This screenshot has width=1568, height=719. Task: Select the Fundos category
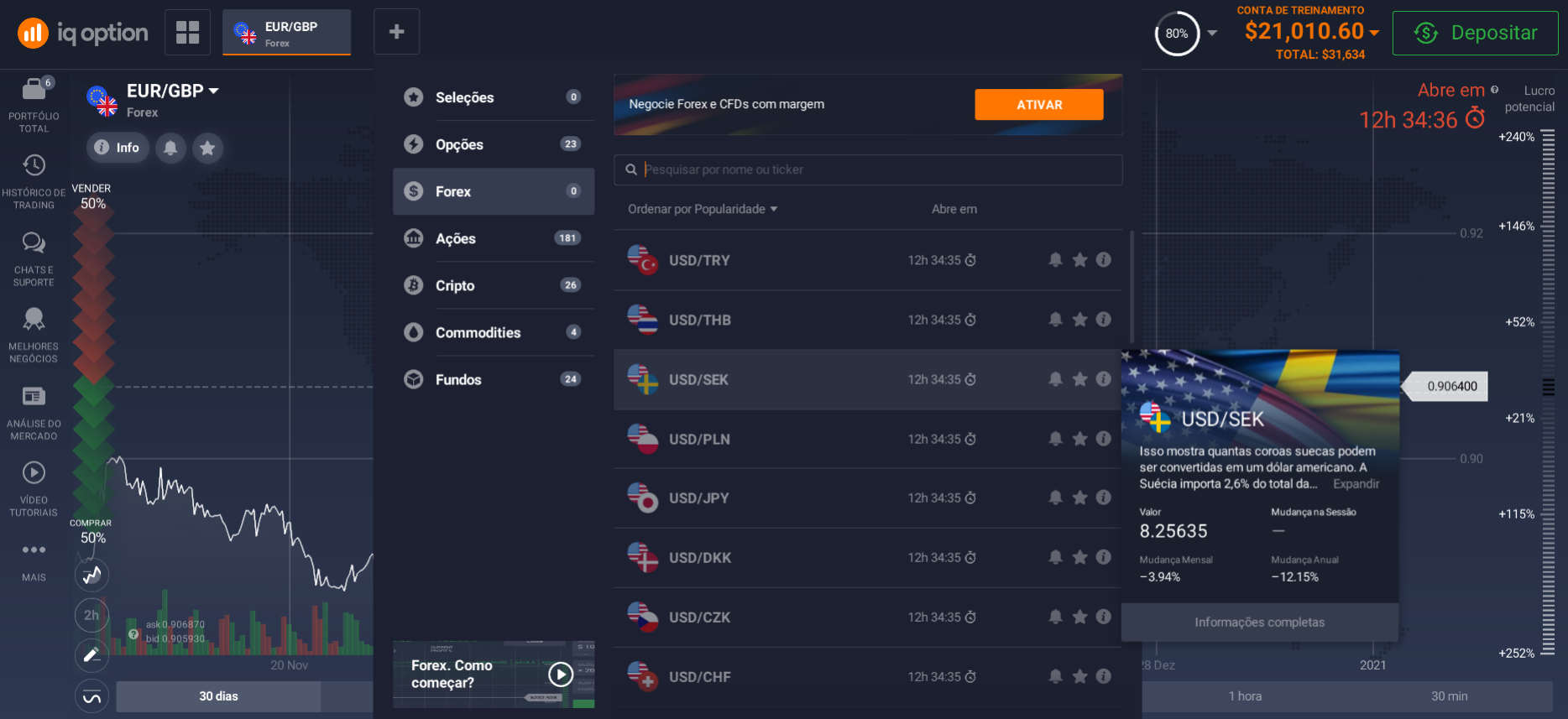tap(494, 379)
